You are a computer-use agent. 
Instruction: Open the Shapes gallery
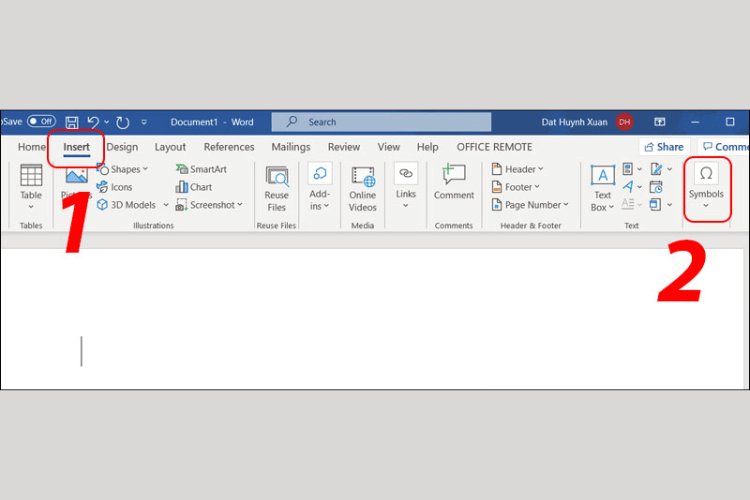tap(122, 169)
